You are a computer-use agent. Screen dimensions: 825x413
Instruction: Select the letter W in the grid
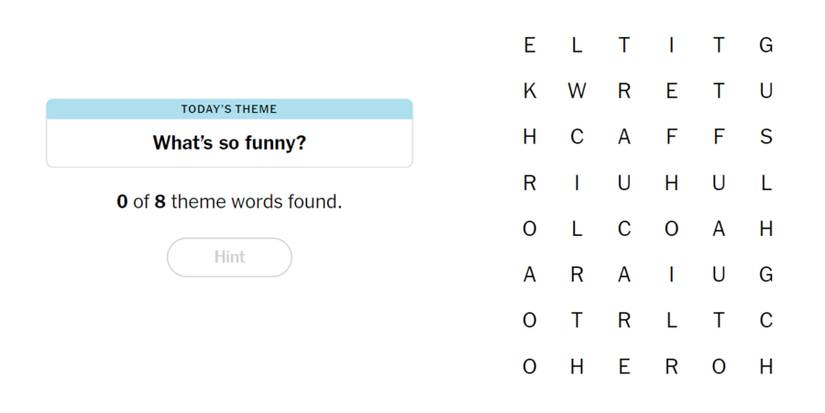pos(577,91)
